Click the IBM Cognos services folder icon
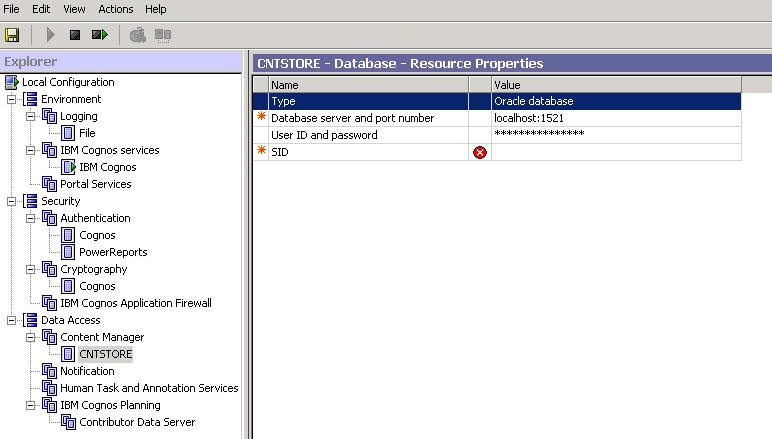The image size is (772, 439). tap(49, 150)
